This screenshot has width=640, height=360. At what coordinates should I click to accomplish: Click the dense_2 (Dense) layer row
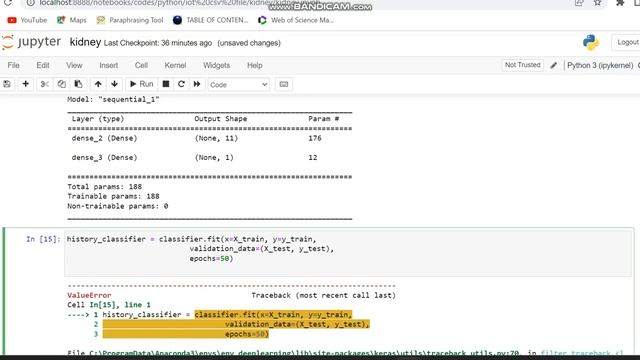pyautogui.click(x=197, y=138)
